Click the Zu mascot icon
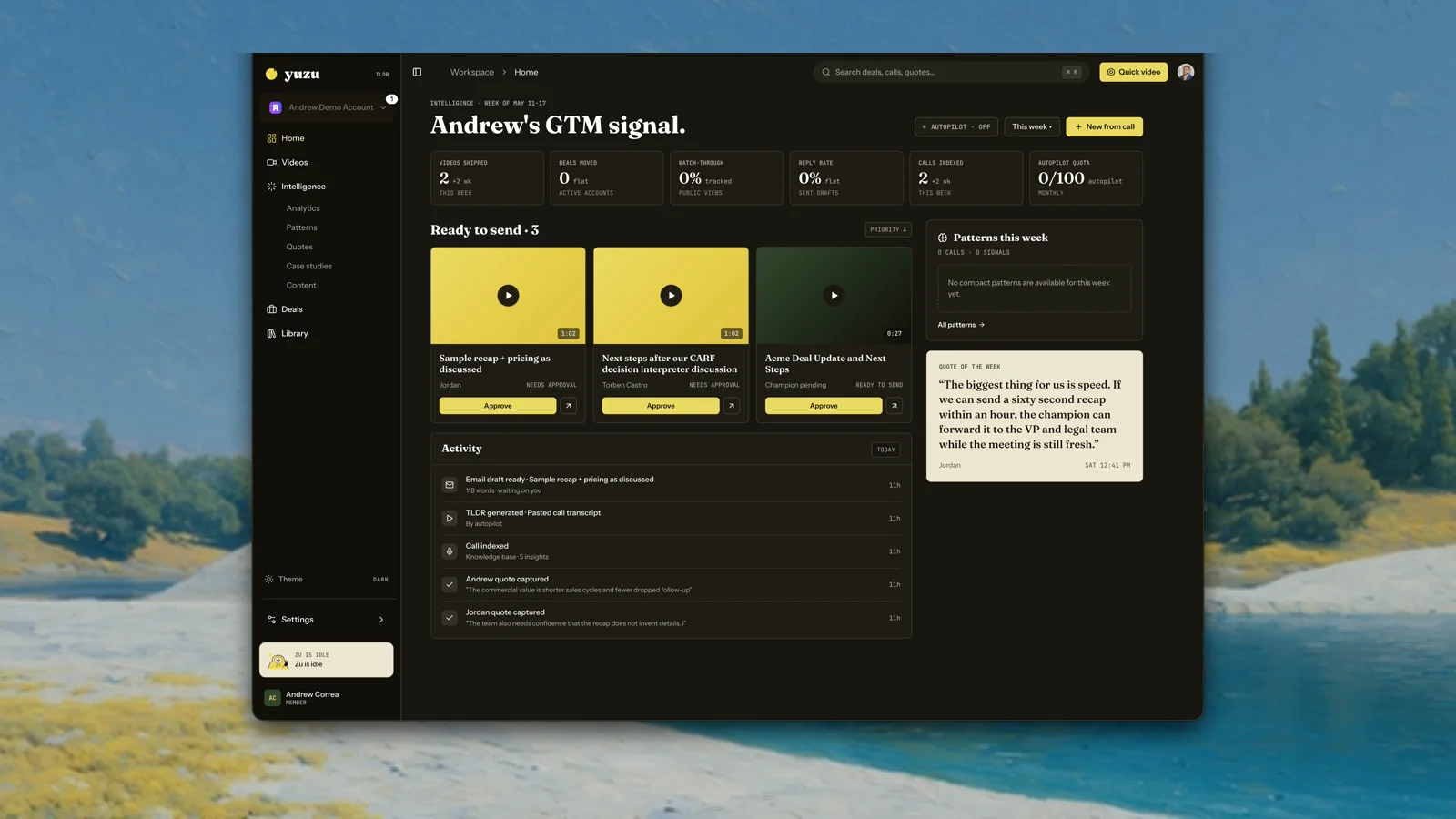The height and width of the screenshot is (819, 1456). click(278, 662)
